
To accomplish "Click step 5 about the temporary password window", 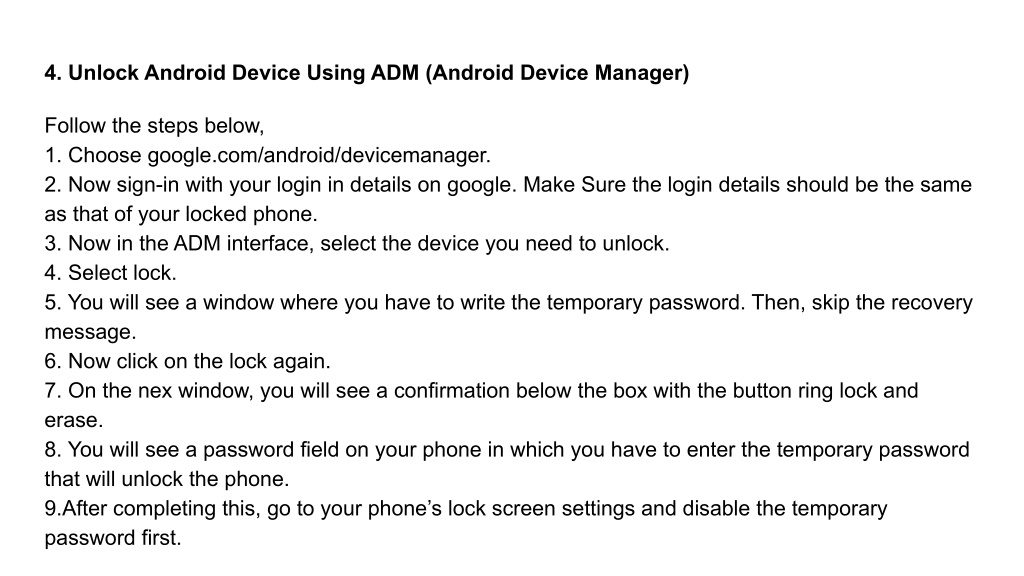I will point(508,302).
